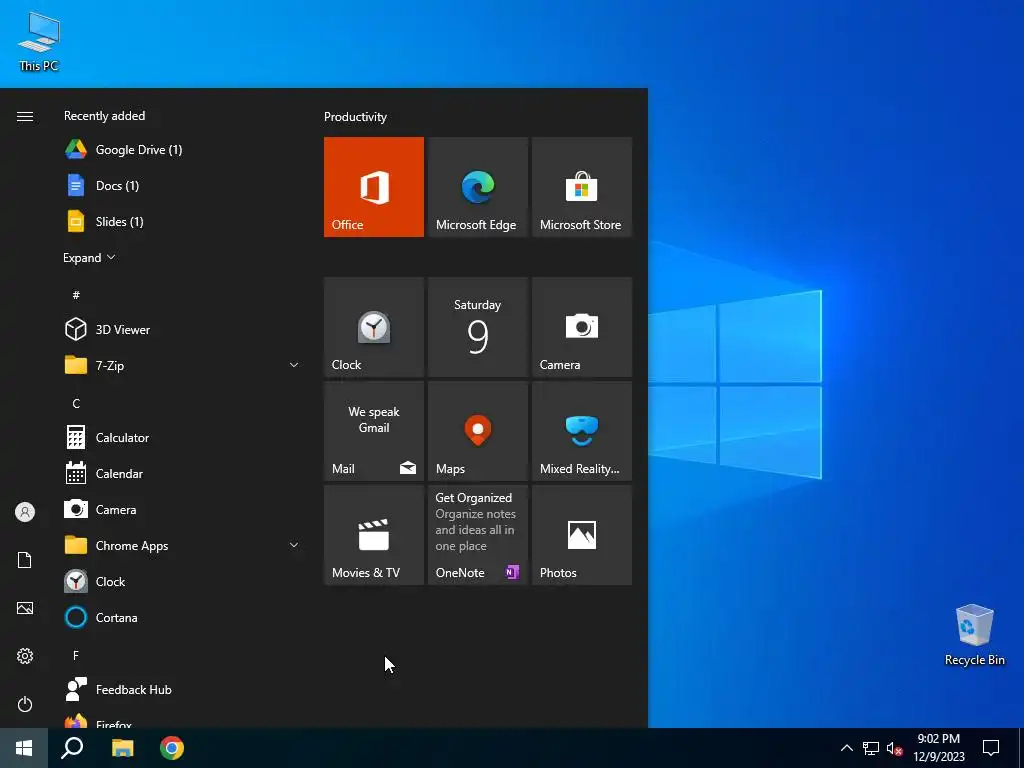Select the Recently added header
This screenshot has width=1024, height=768.
104,116
